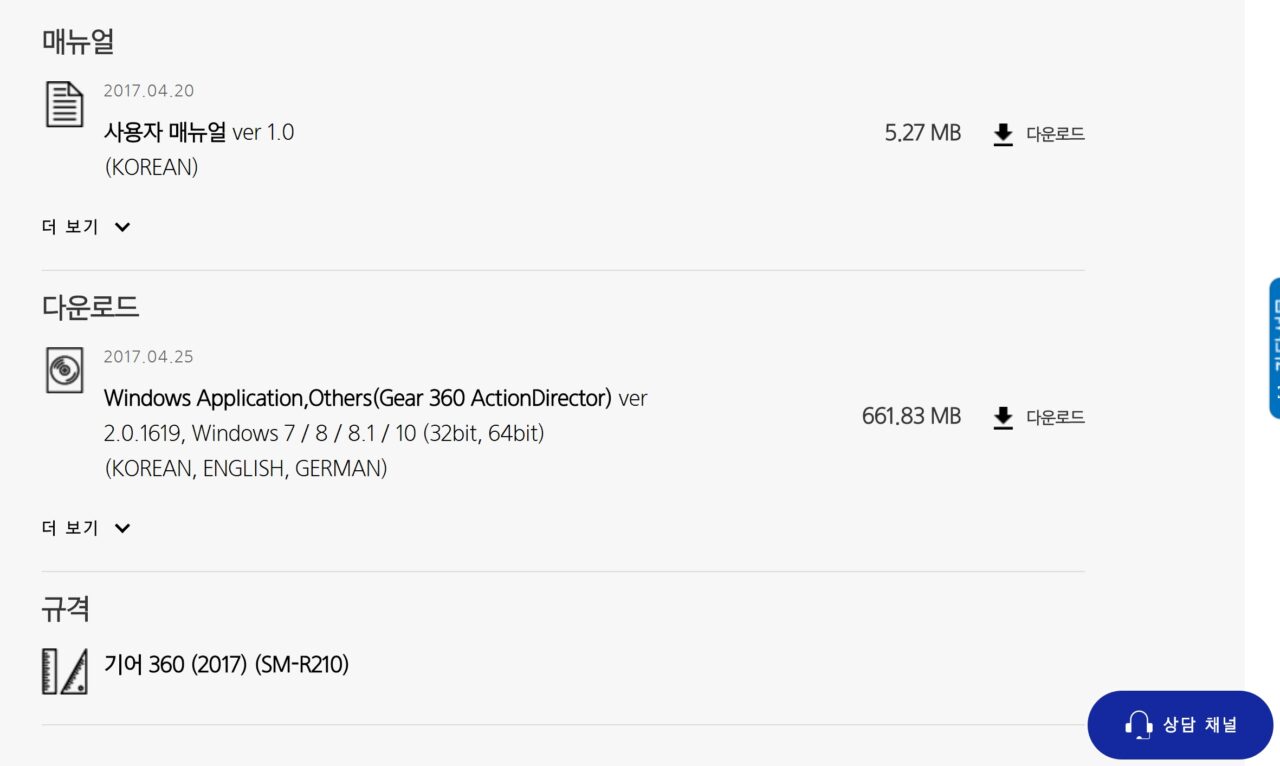The width and height of the screenshot is (1280, 766).
Task: Open the 상담 채널 support button
Action: 1180,724
